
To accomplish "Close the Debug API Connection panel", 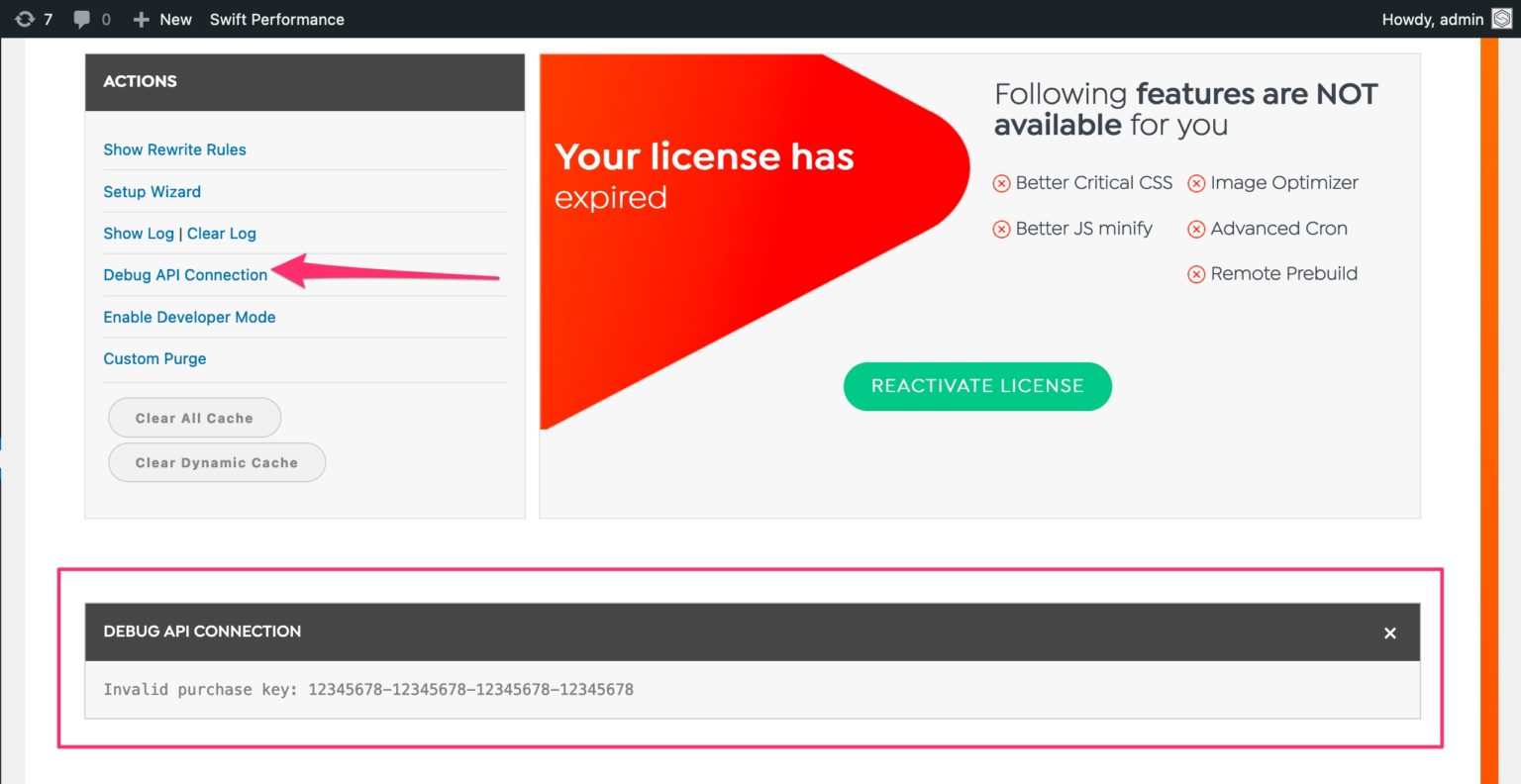I will pos(1389,633).
